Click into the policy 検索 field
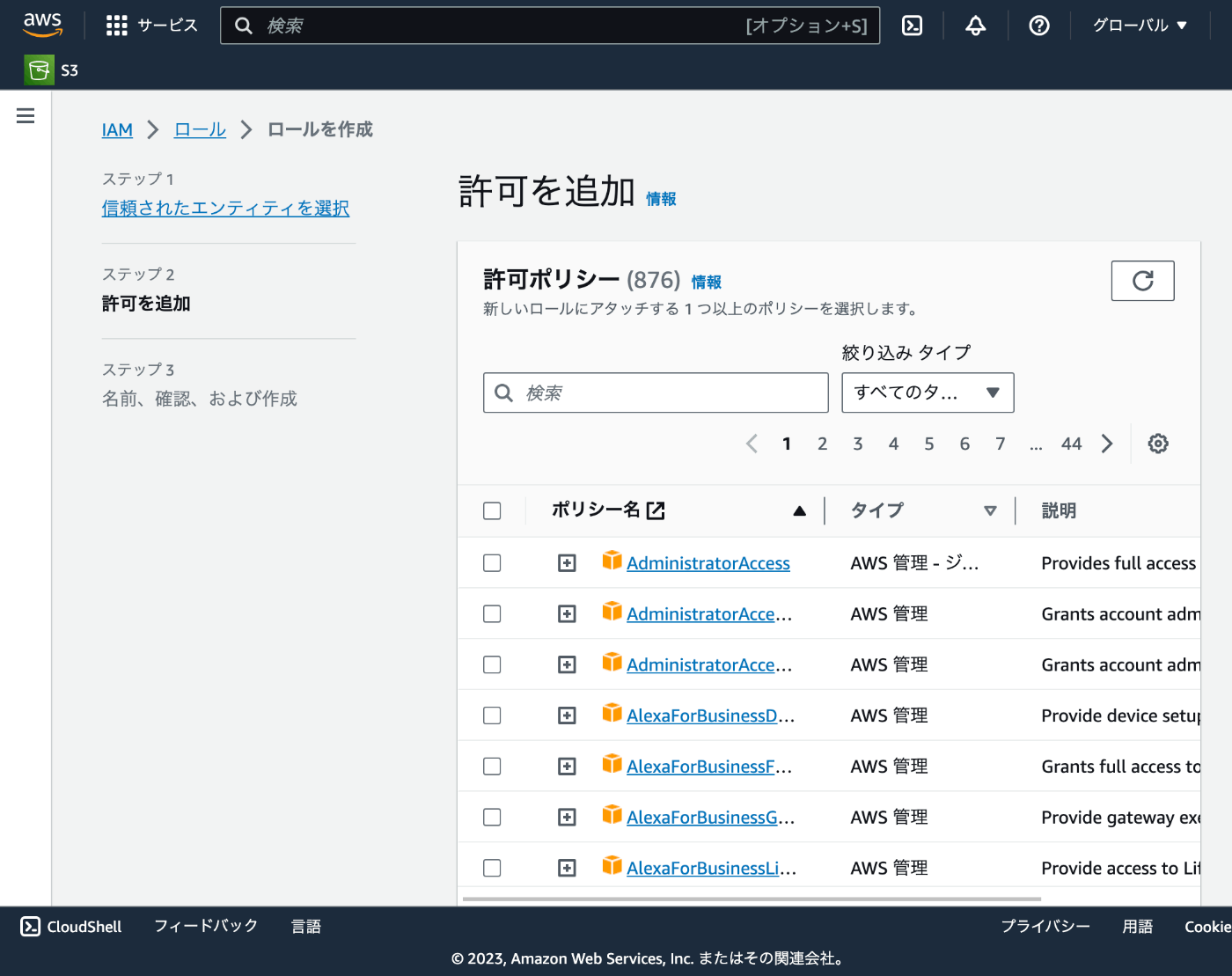Viewport: 1232px width, 976px height. [x=656, y=393]
